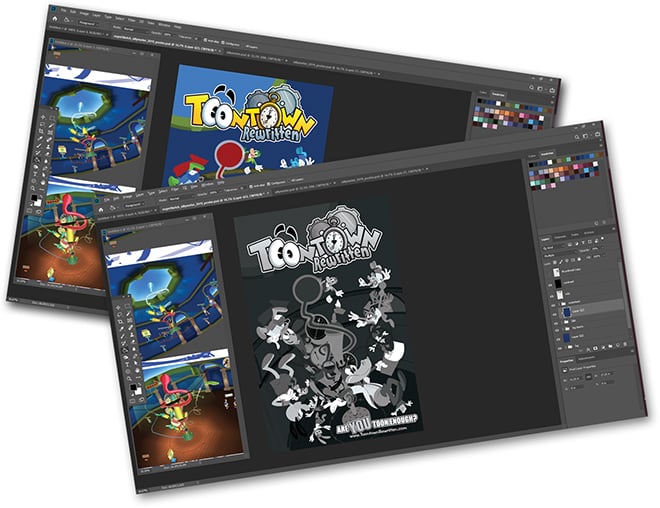Expand the folder group above the selected layer

coord(559,304)
